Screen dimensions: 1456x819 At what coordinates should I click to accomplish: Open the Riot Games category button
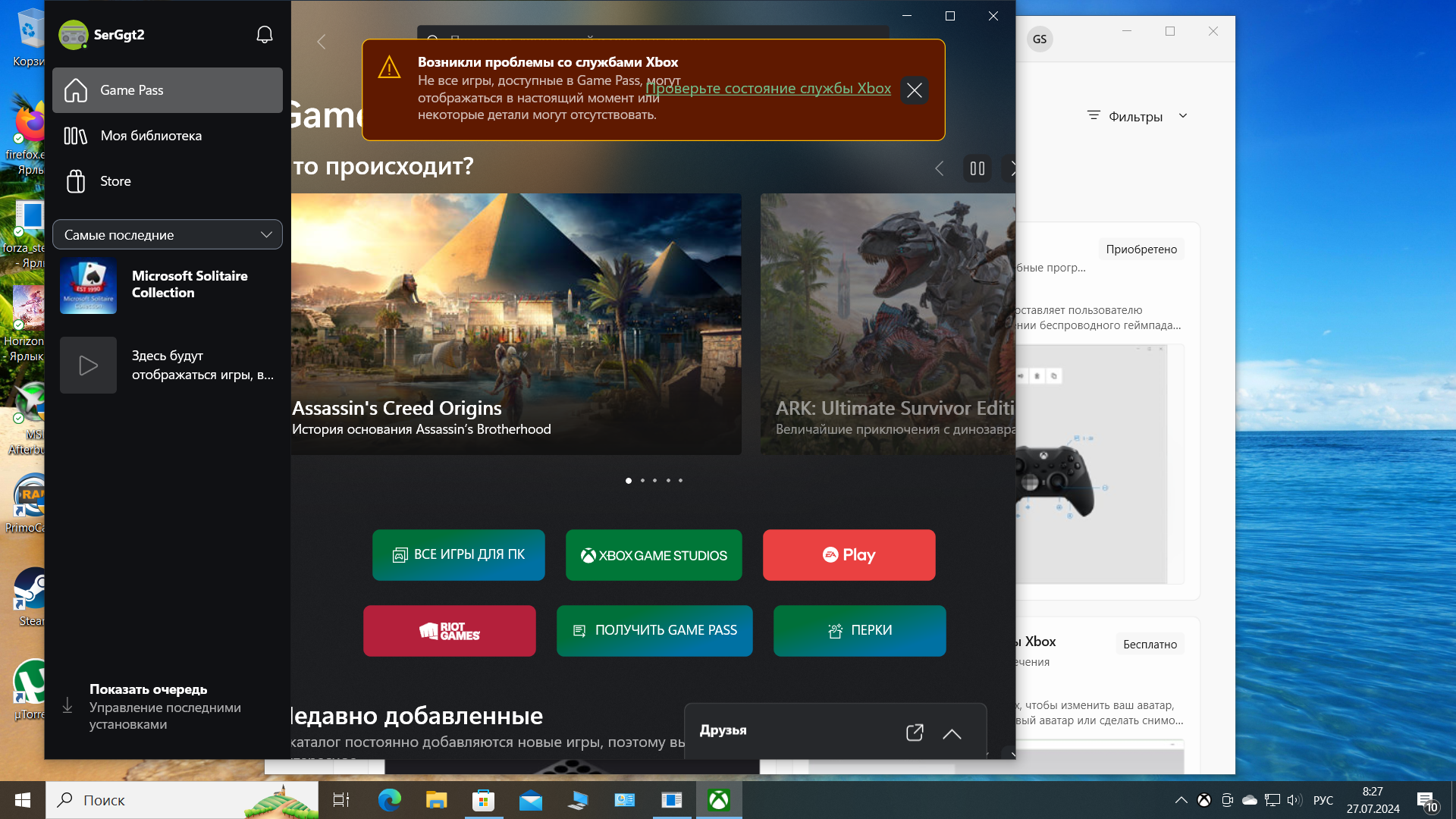(x=449, y=631)
